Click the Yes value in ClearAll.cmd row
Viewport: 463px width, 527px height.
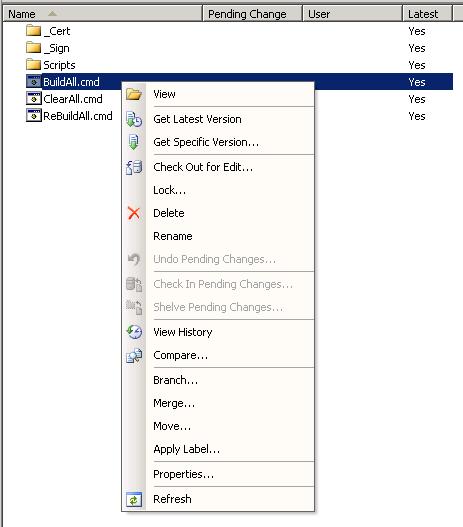coord(417,99)
